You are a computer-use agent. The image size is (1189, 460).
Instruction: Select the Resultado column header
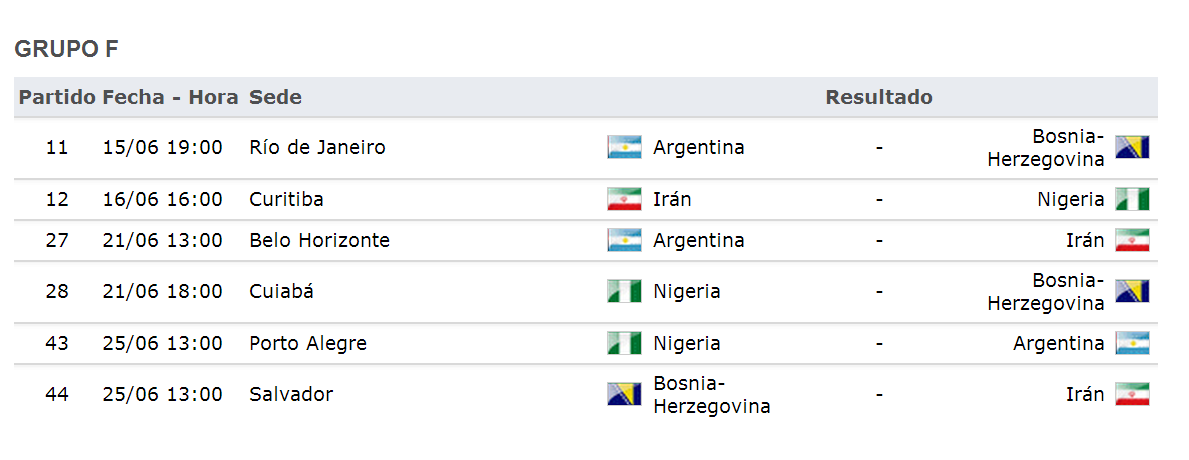[879, 97]
